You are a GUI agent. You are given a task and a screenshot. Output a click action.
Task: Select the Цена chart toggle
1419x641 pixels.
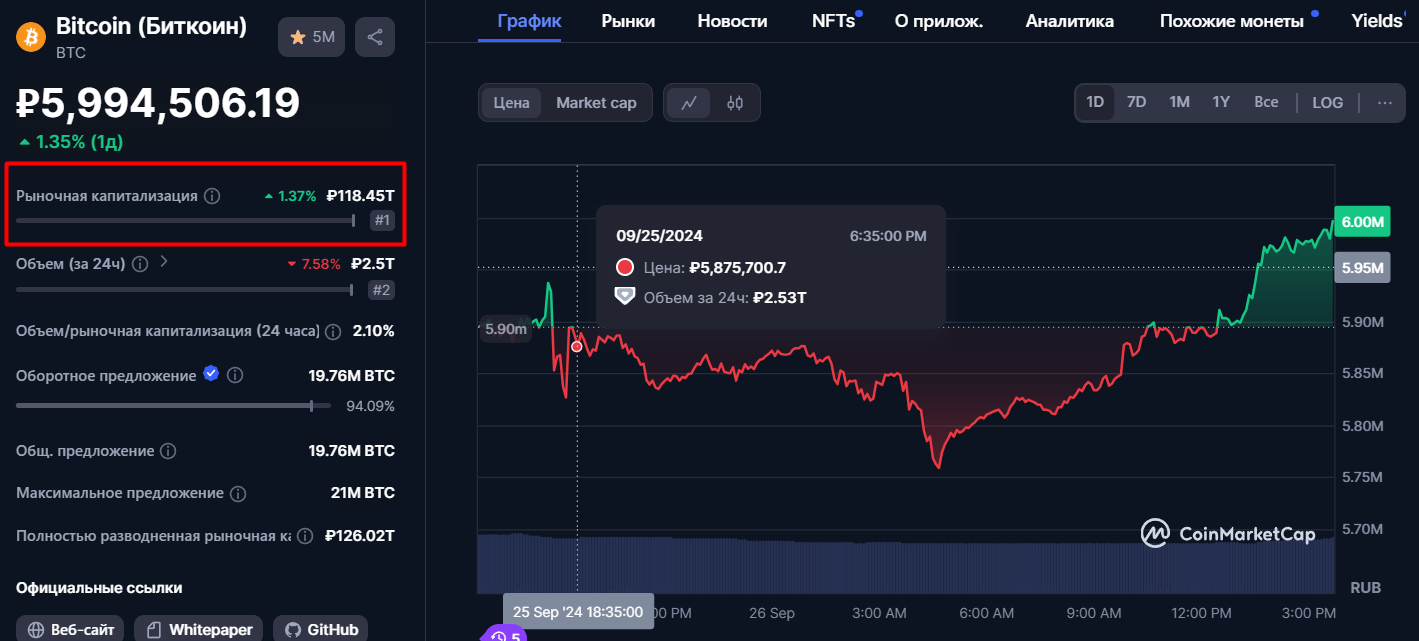[x=511, y=103]
